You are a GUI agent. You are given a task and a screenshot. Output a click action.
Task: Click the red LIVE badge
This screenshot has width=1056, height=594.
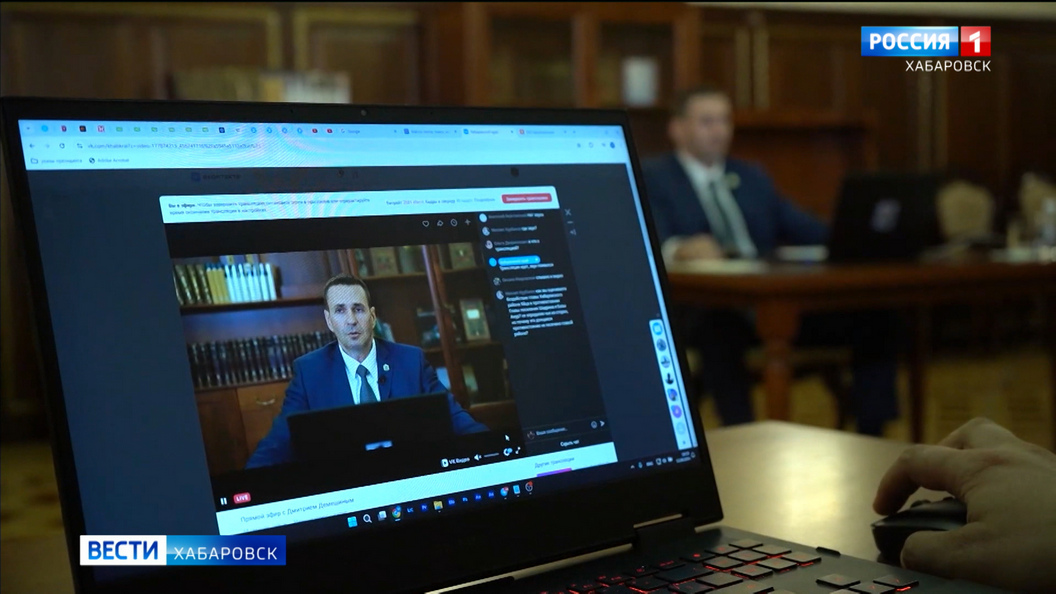tap(242, 498)
